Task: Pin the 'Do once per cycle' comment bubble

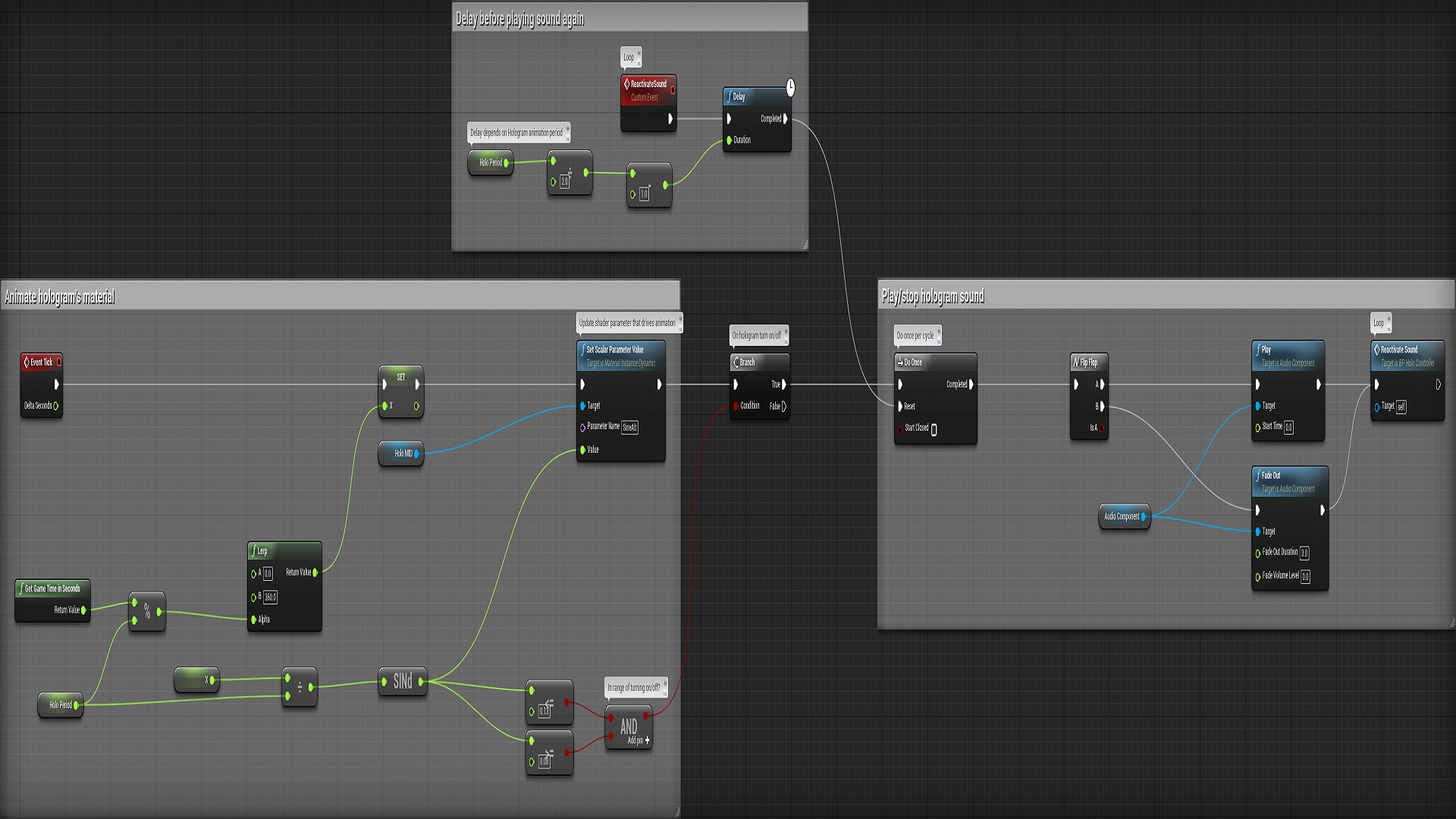Action: [x=939, y=332]
